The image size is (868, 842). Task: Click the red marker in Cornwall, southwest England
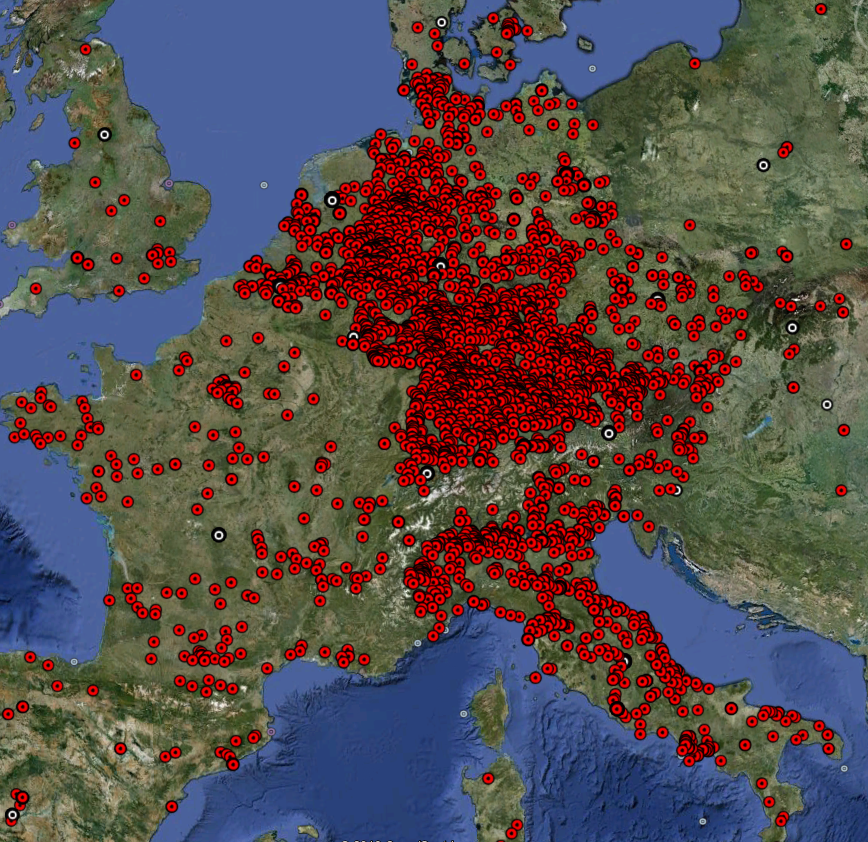click(x=36, y=289)
